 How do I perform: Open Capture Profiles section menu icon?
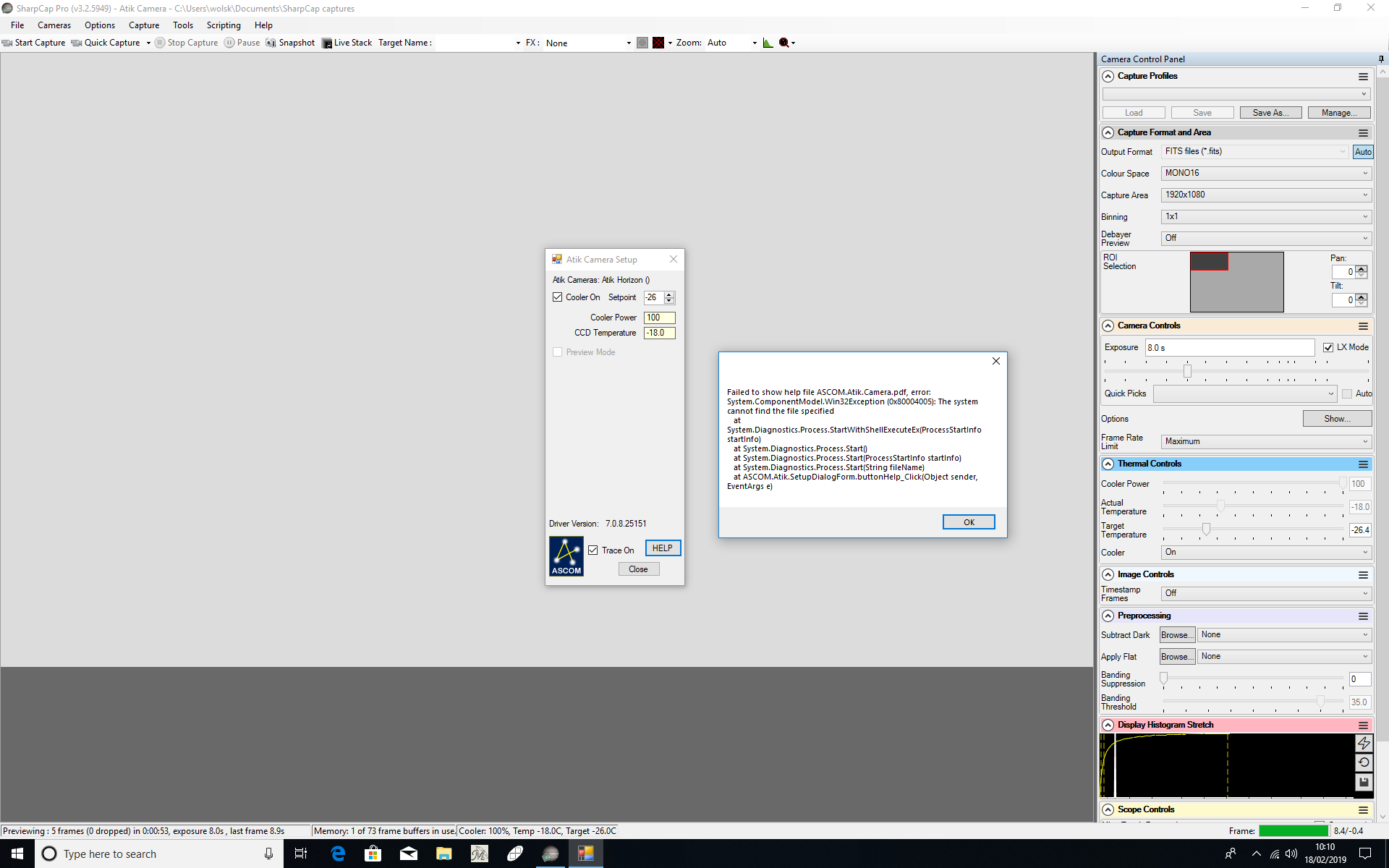click(1363, 77)
